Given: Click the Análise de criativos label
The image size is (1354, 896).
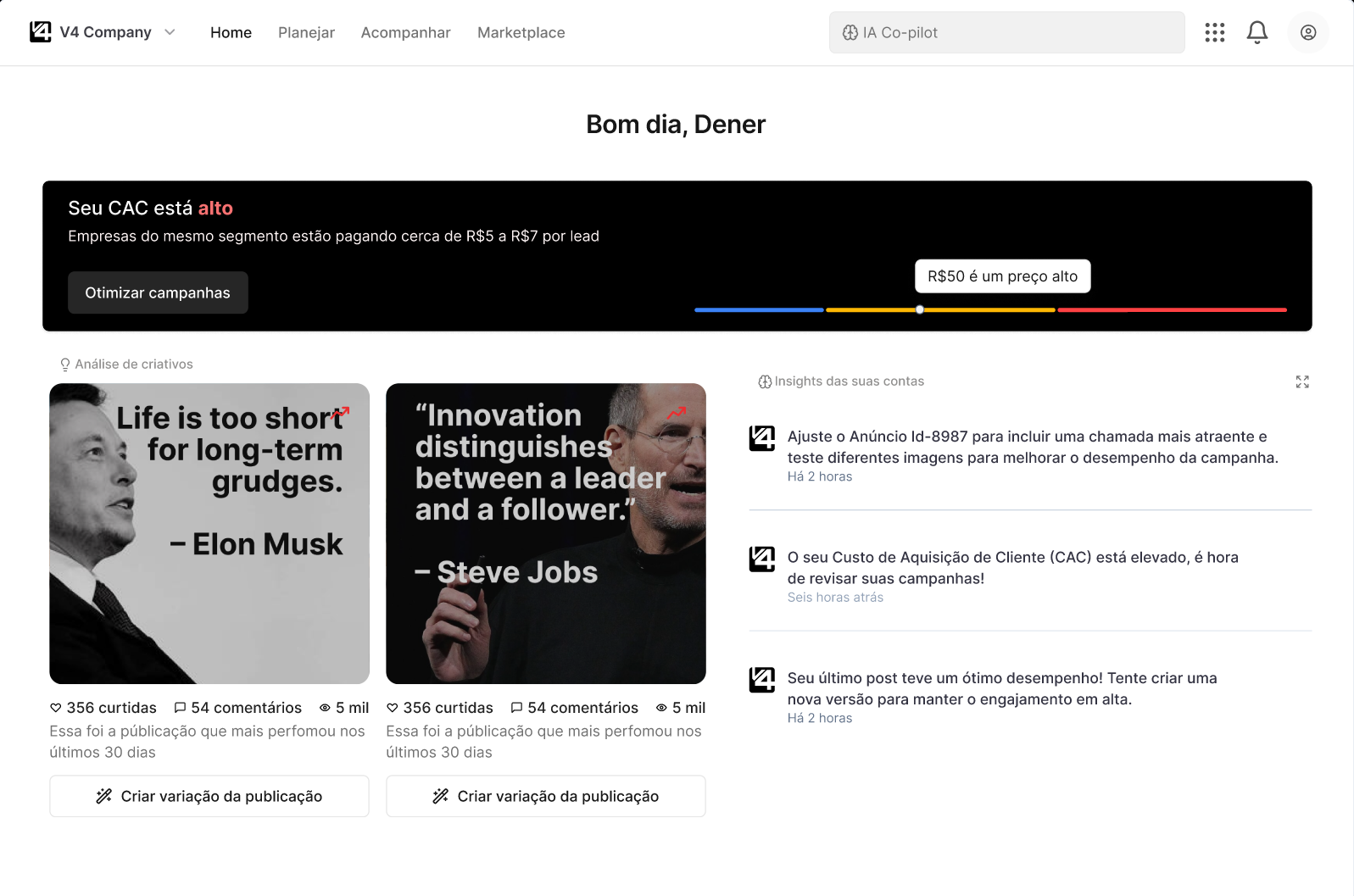Looking at the screenshot, I should [134, 365].
